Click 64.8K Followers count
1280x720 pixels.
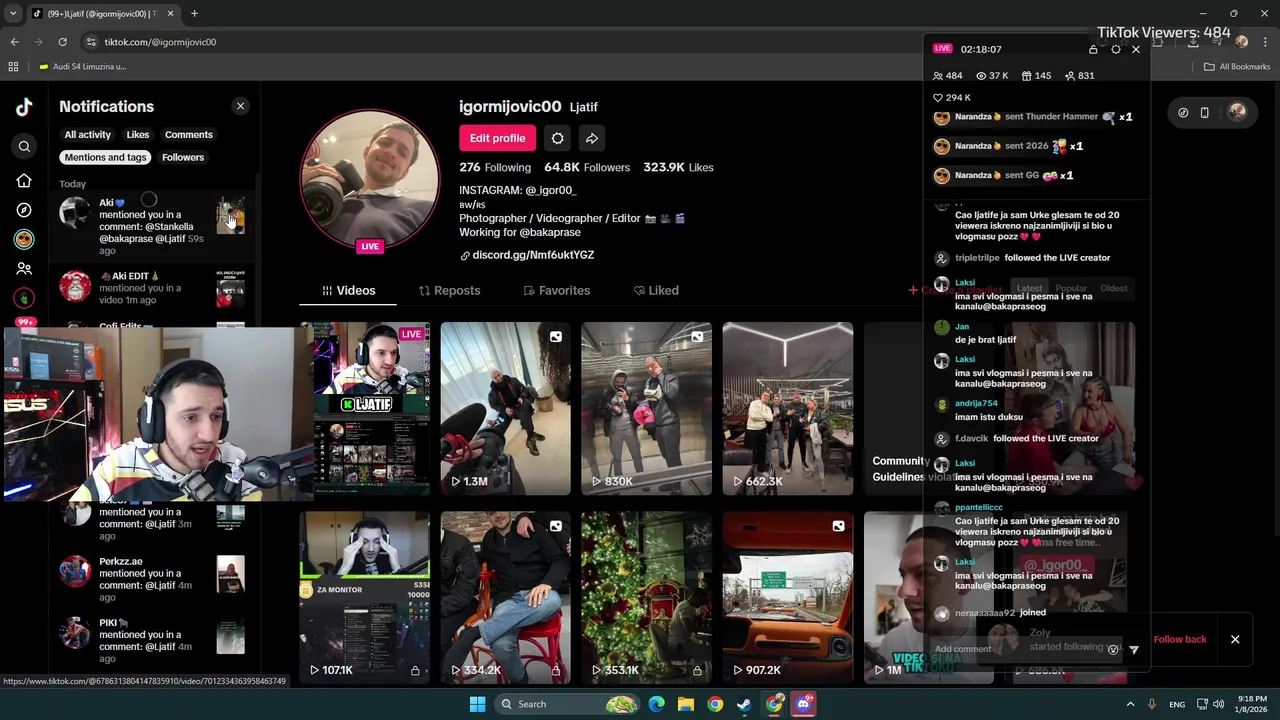(x=587, y=167)
